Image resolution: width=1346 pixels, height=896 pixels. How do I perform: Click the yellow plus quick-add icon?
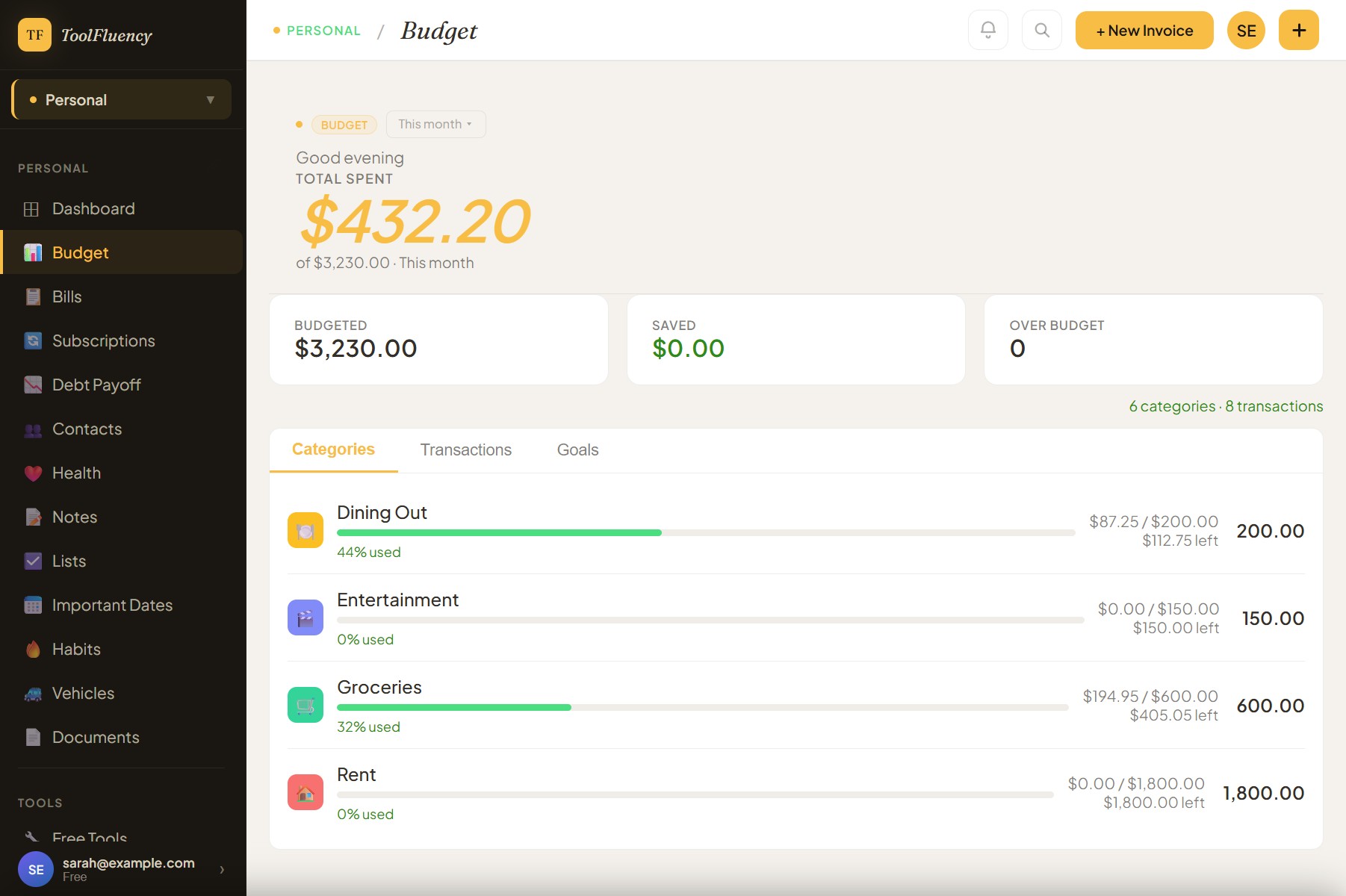(x=1299, y=30)
